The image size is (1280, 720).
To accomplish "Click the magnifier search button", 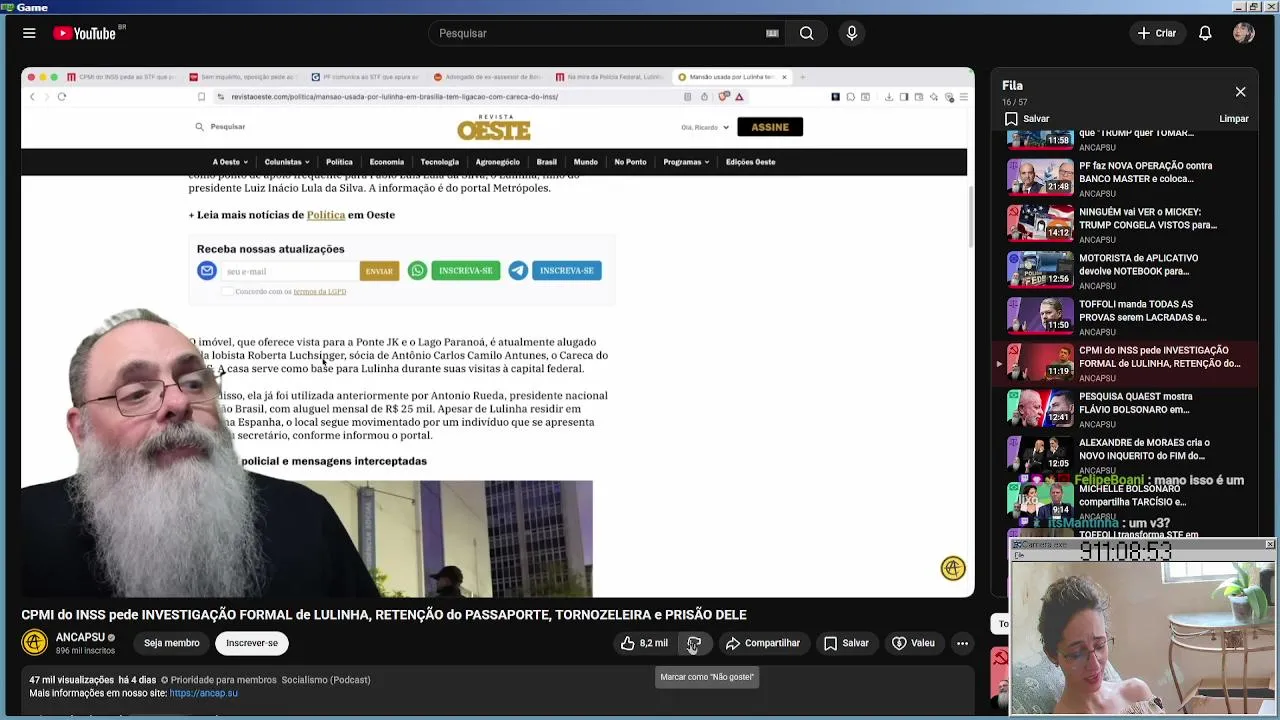I will tap(806, 33).
